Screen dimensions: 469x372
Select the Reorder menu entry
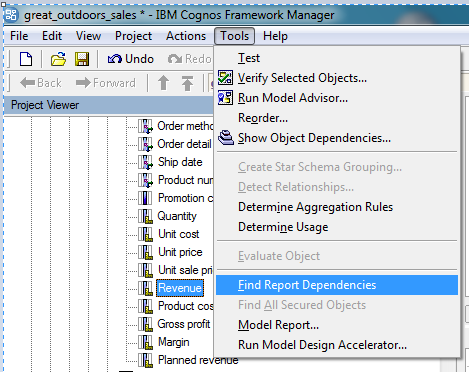[x=337, y=118]
